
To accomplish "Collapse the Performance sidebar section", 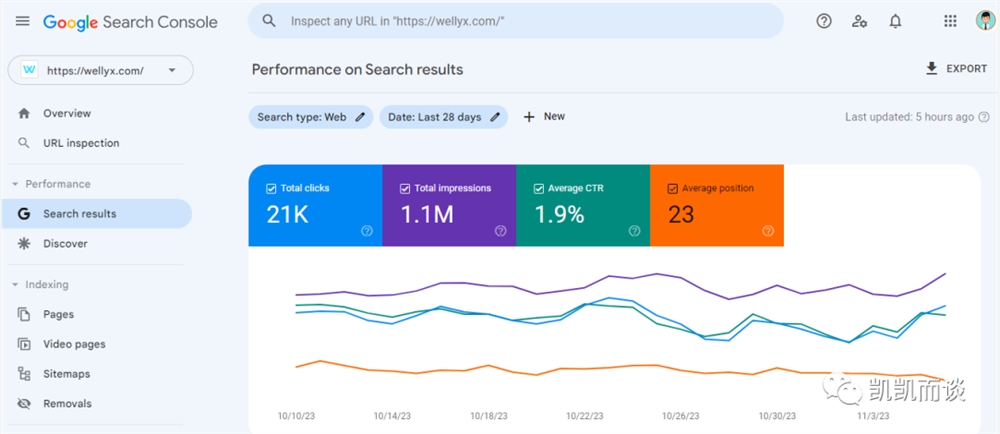I will click(15, 184).
